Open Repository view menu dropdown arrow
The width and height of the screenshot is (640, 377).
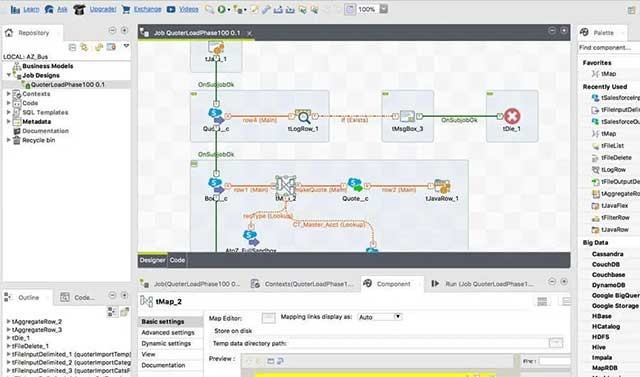pos(127,46)
